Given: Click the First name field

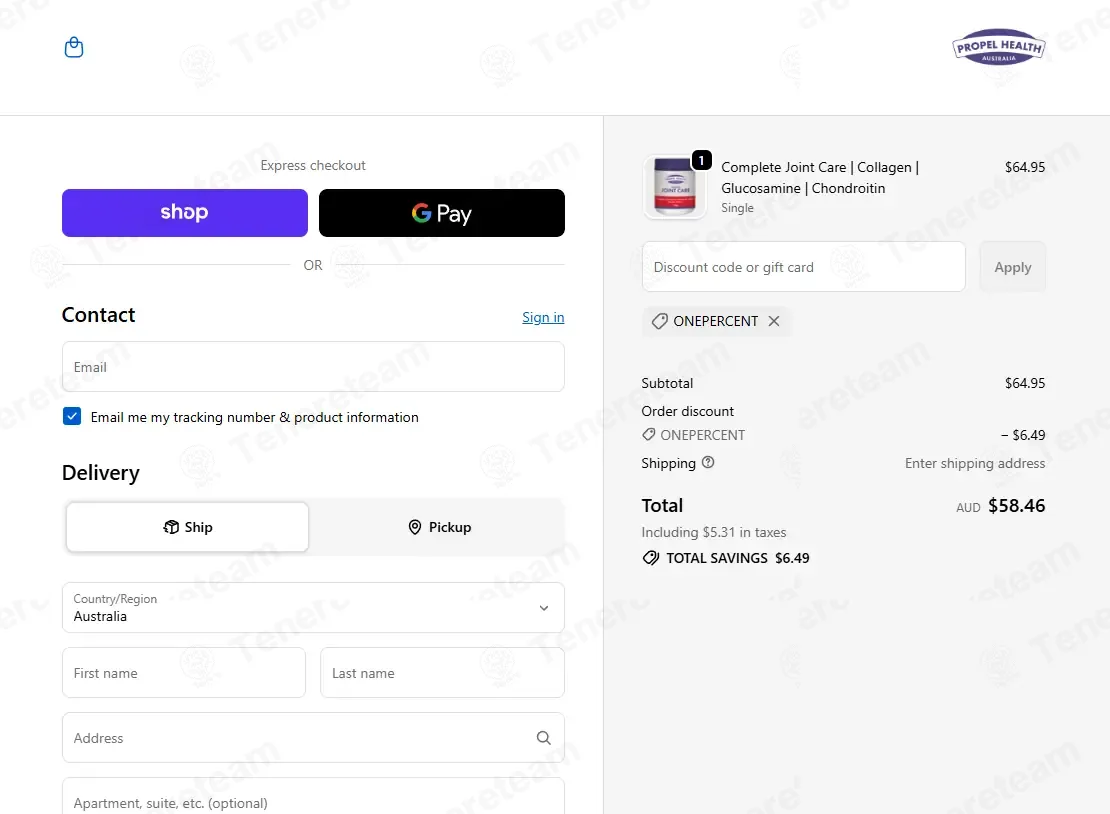Looking at the screenshot, I should click(184, 672).
